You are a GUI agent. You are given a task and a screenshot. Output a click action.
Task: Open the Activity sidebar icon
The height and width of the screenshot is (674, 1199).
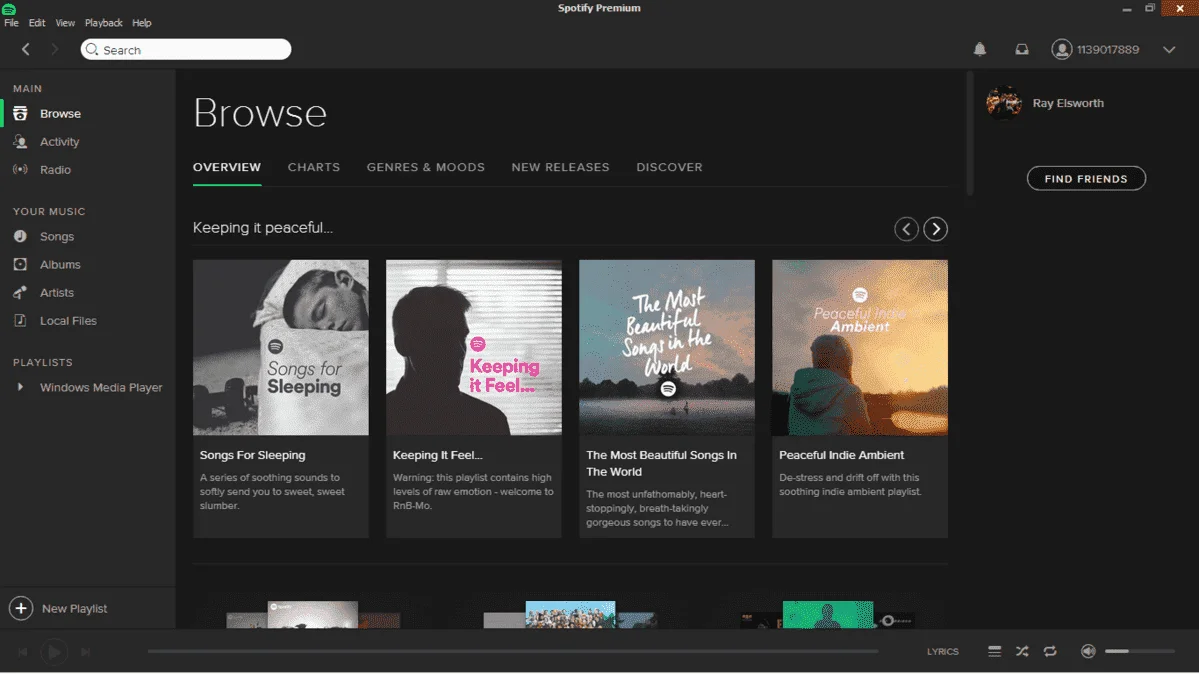click(x=20, y=142)
